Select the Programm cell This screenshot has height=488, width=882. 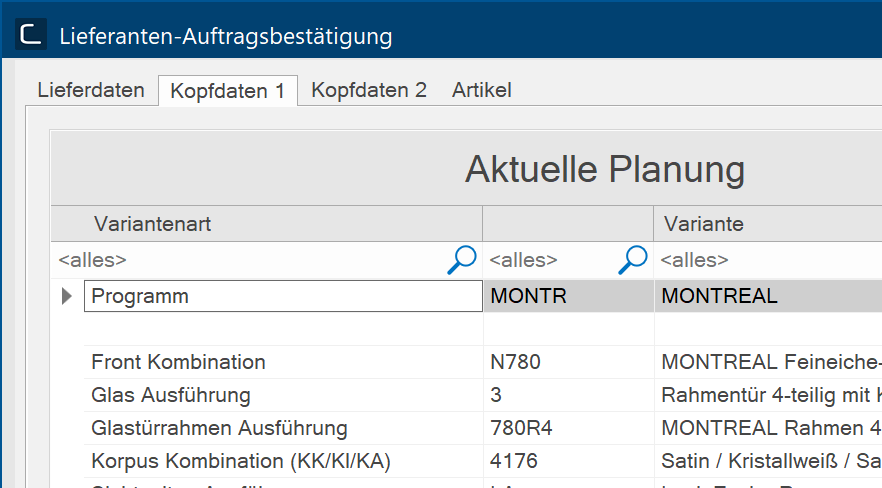click(x=283, y=296)
